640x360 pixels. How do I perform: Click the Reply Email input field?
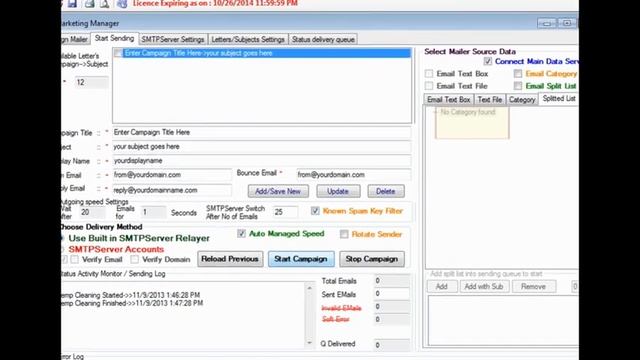click(172, 190)
